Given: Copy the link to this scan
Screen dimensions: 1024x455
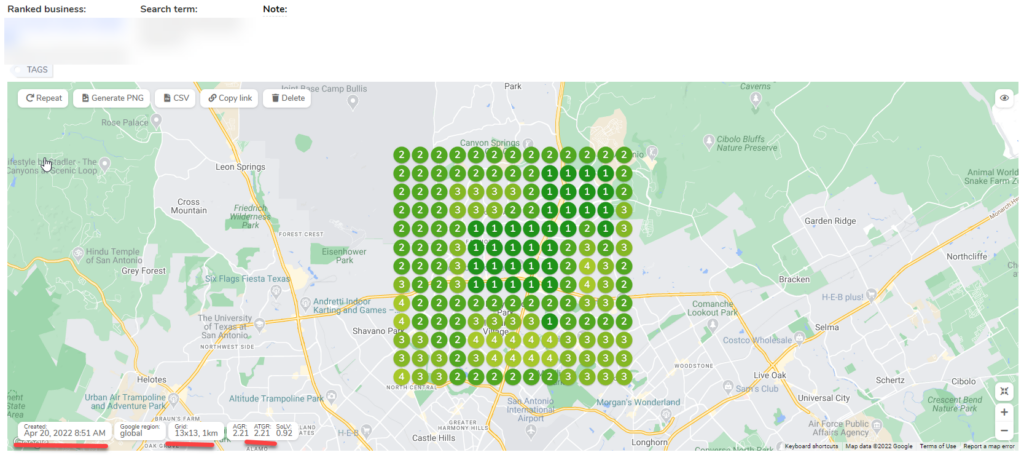Looking at the screenshot, I should (229, 98).
